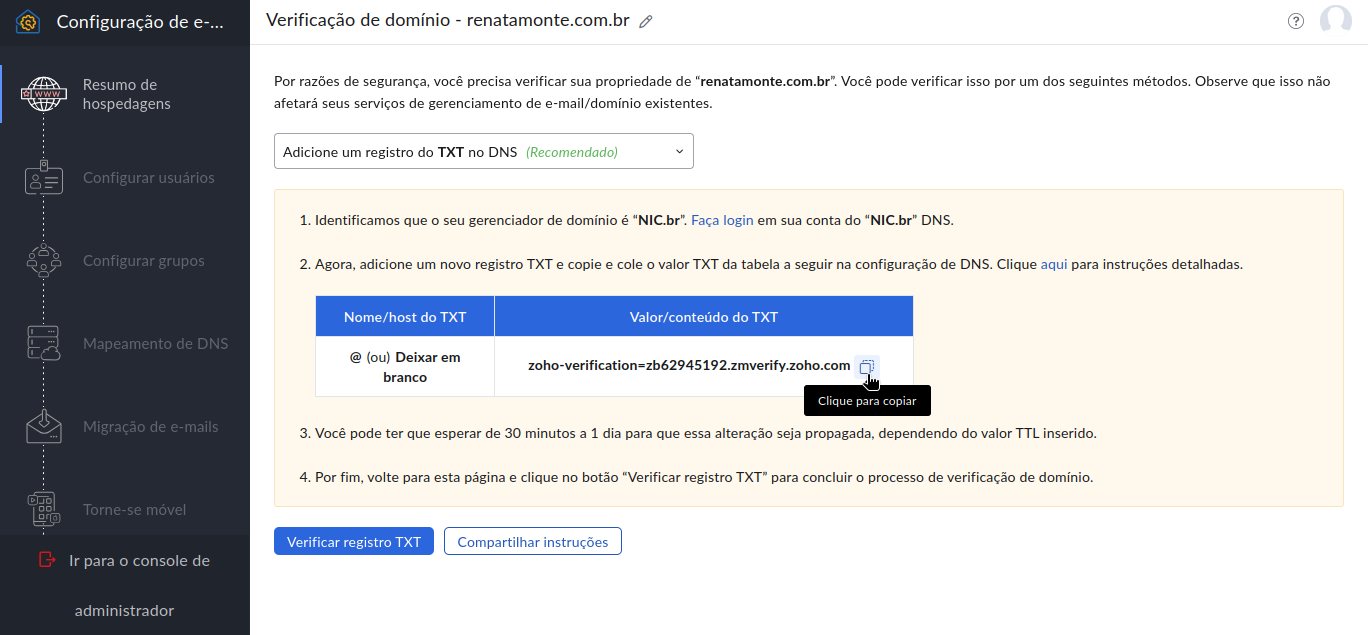The width and height of the screenshot is (1368, 635).
Task: Open the user profile avatar
Action: [x=1336, y=21]
